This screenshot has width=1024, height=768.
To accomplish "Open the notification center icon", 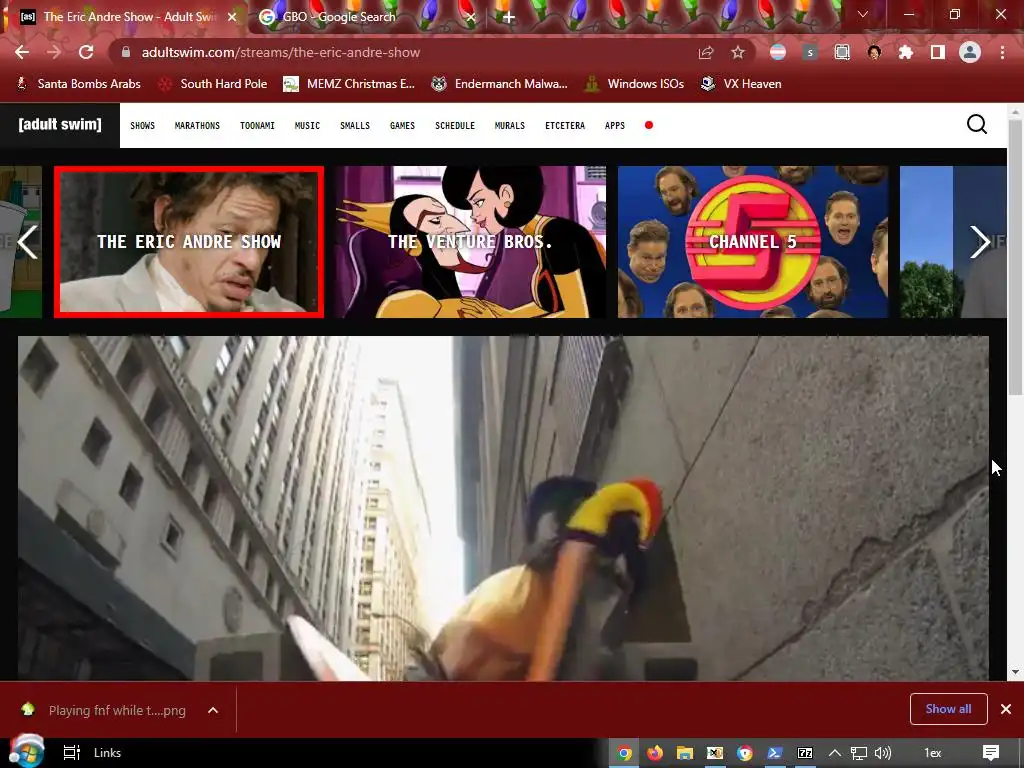I will coord(991,753).
